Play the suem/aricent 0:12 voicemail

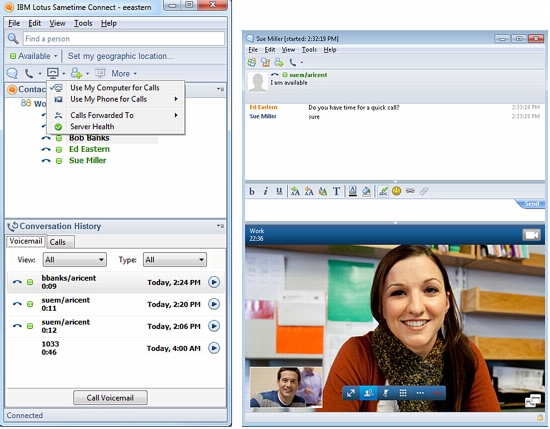pyautogui.click(x=214, y=326)
